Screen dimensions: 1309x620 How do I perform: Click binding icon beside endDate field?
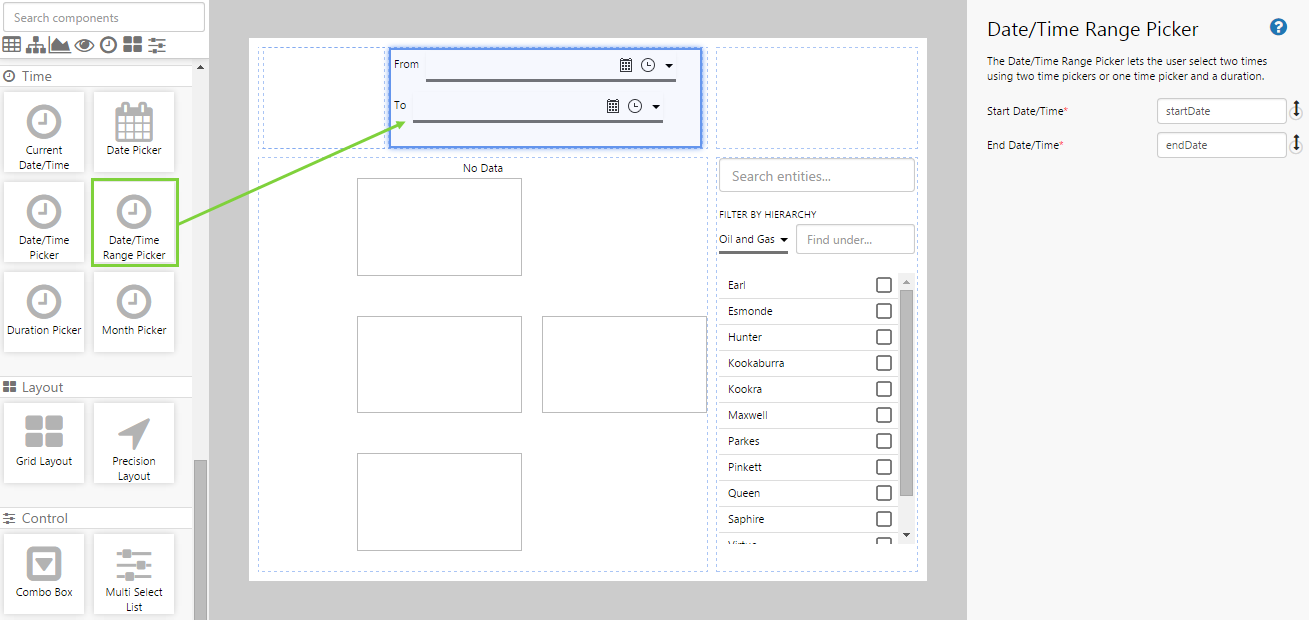pyautogui.click(x=1296, y=144)
